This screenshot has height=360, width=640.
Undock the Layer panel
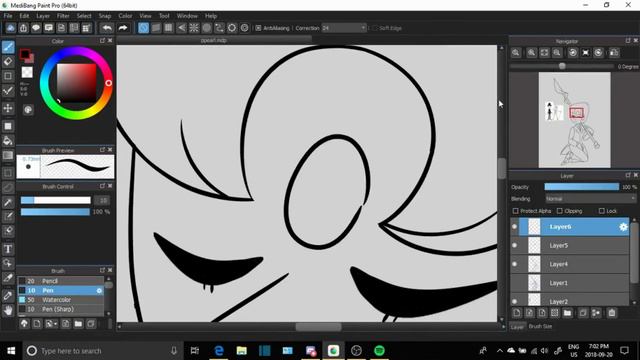click(x=628, y=175)
